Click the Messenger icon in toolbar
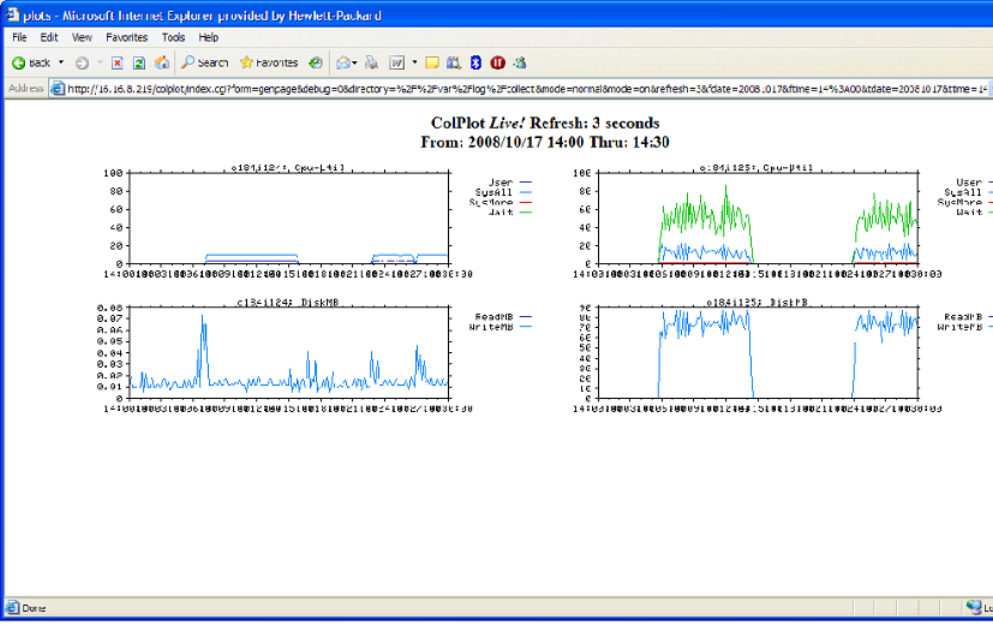 519,62
